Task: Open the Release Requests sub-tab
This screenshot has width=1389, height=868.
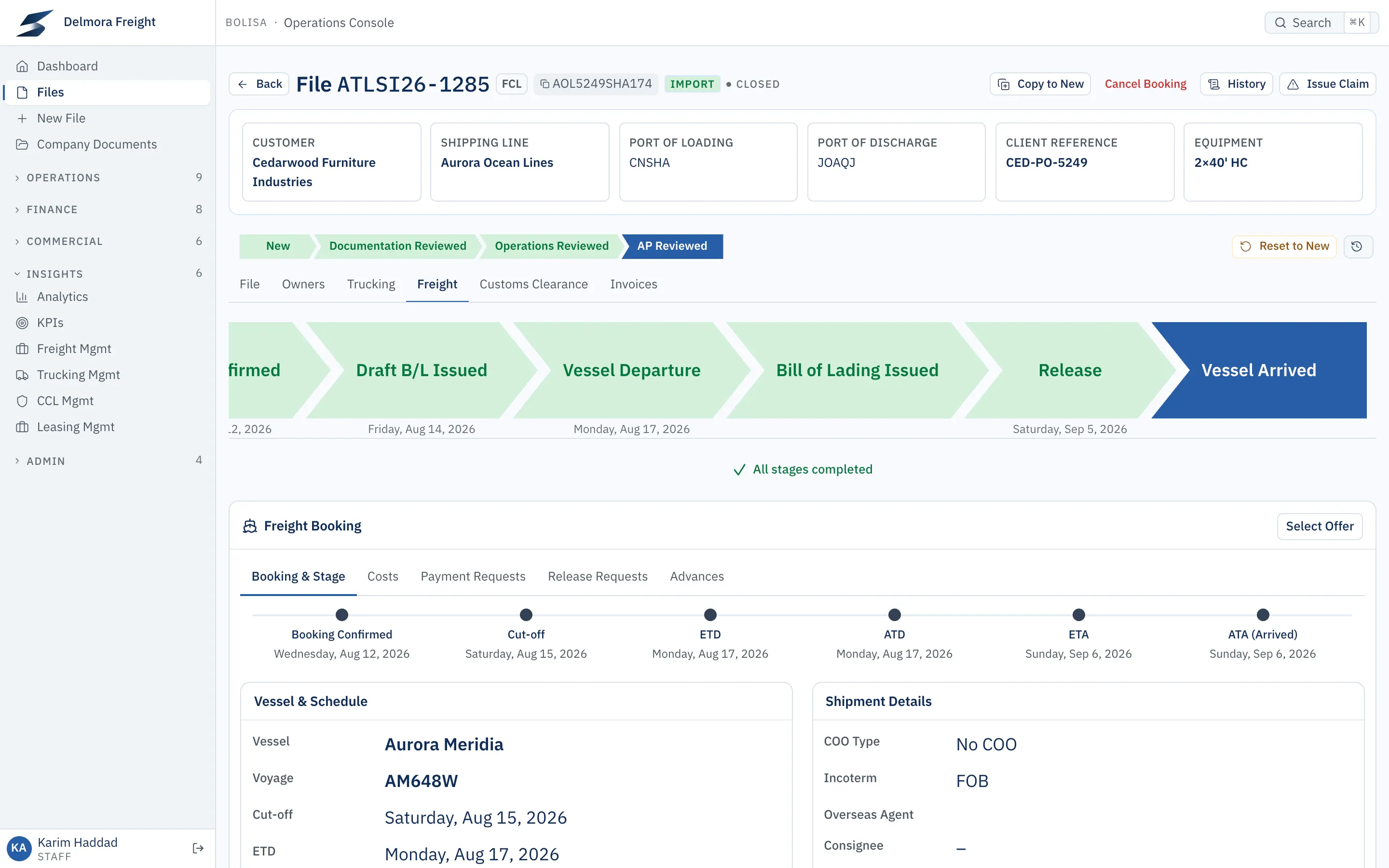Action: [x=598, y=576]
